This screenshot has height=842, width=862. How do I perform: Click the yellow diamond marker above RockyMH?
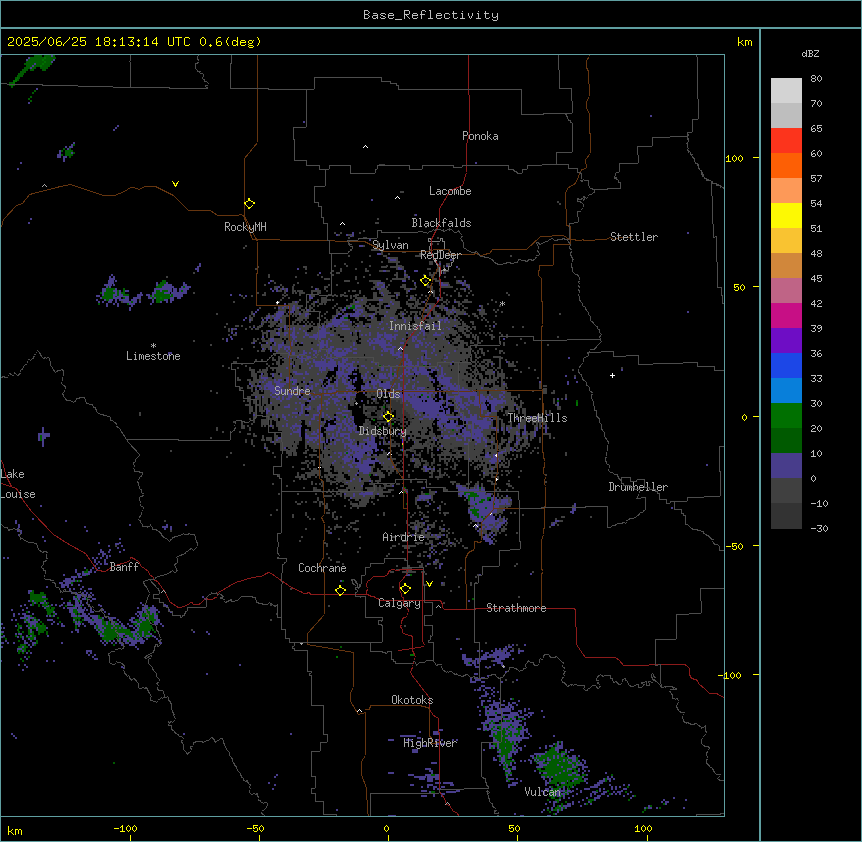click(250, 204)
